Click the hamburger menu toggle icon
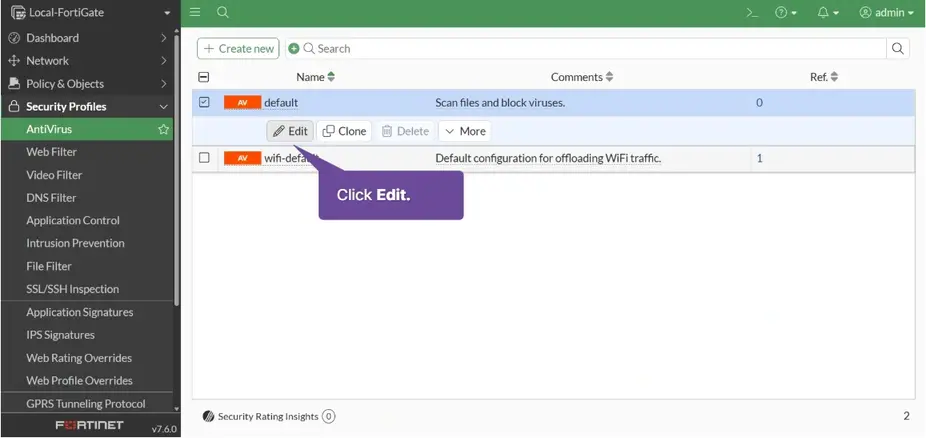Screen dimensions: 926x438 195,12
